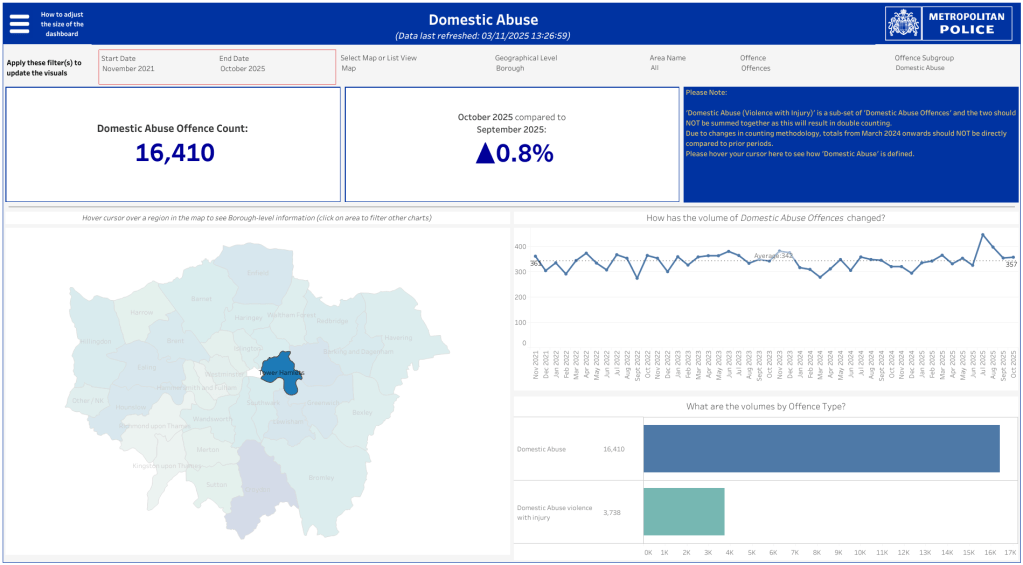
Task: Click the blue Domestic Abuse bar
Action: pos(820,449)
